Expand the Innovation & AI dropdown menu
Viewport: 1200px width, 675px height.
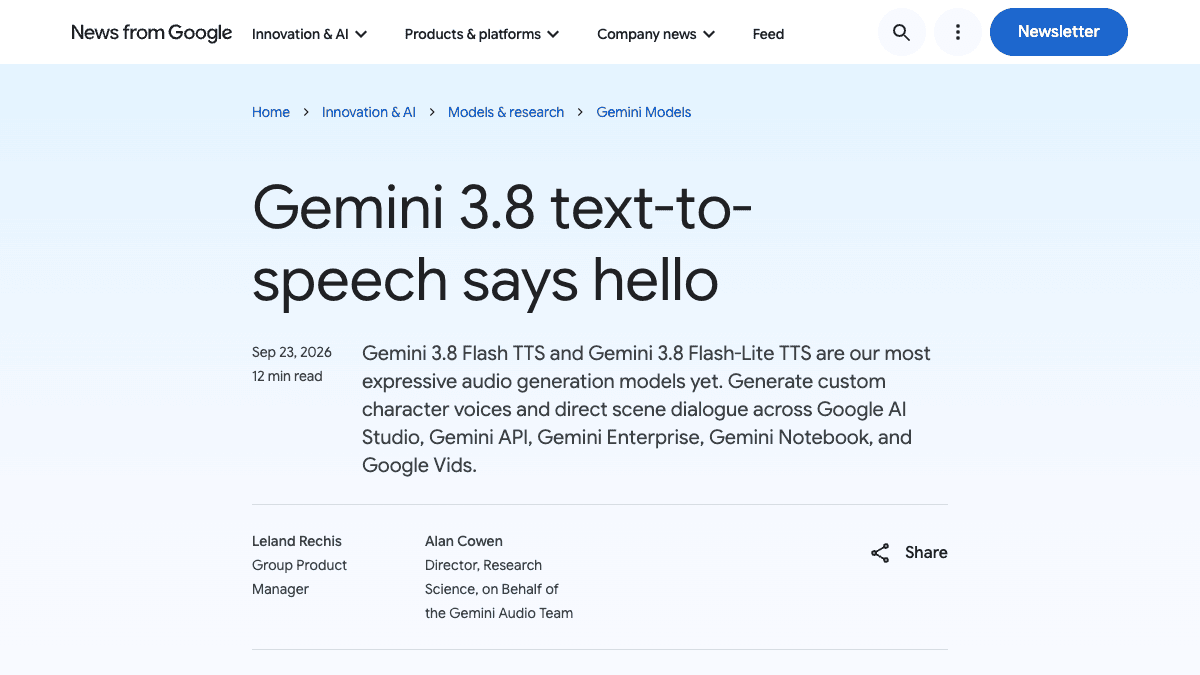[310, 34]
